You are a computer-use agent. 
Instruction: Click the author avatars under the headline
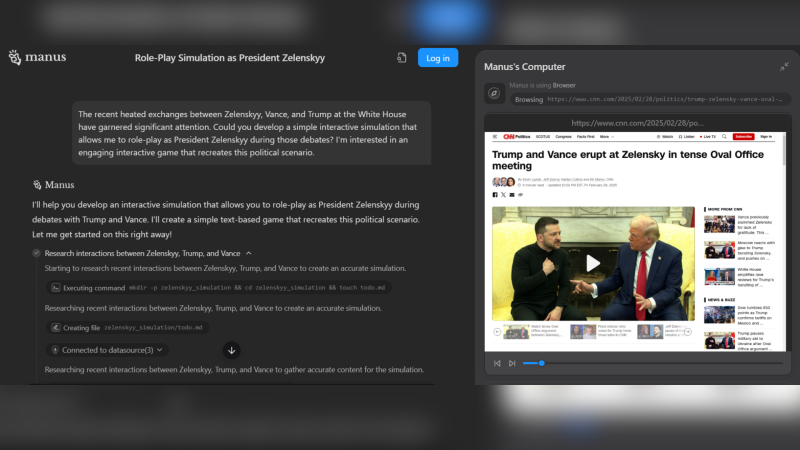[504, 182]
